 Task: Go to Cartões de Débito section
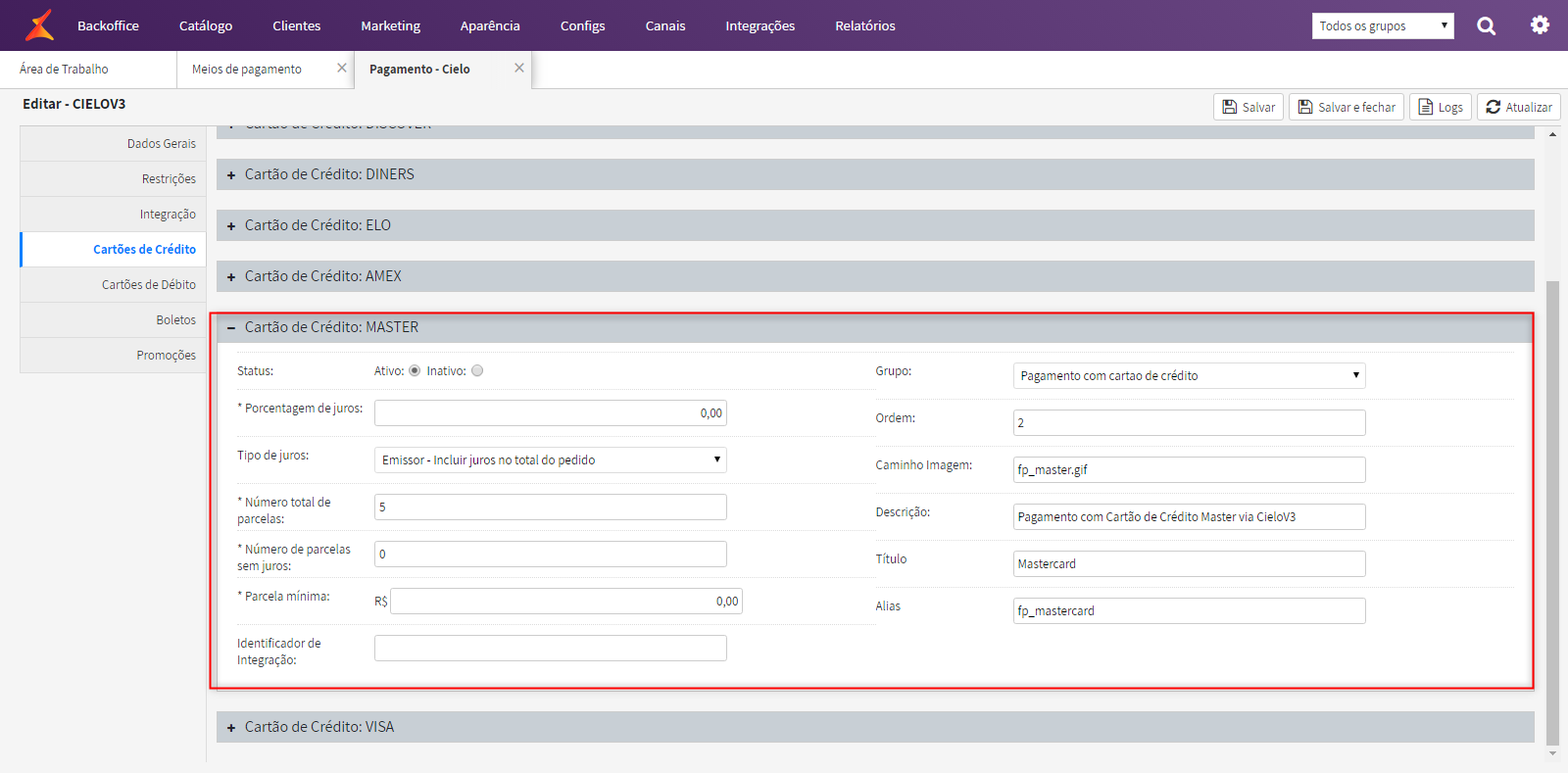(x=113, y=285)
